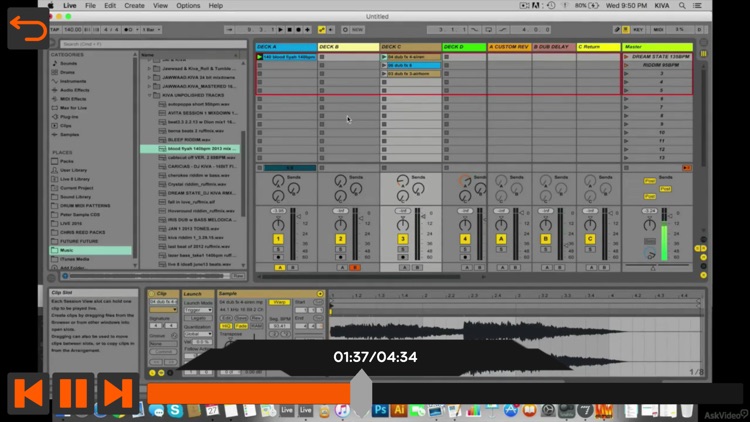Pause the video with pause button
Image resolution: width=750 pixels, height=422 pixels.
[73, 393]
